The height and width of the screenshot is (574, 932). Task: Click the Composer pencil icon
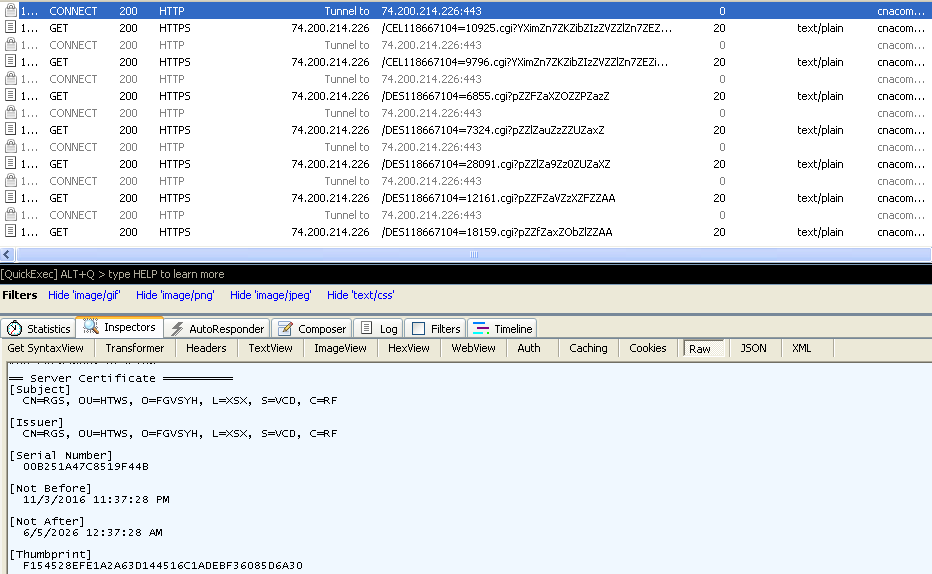click(x=285, y=329)
